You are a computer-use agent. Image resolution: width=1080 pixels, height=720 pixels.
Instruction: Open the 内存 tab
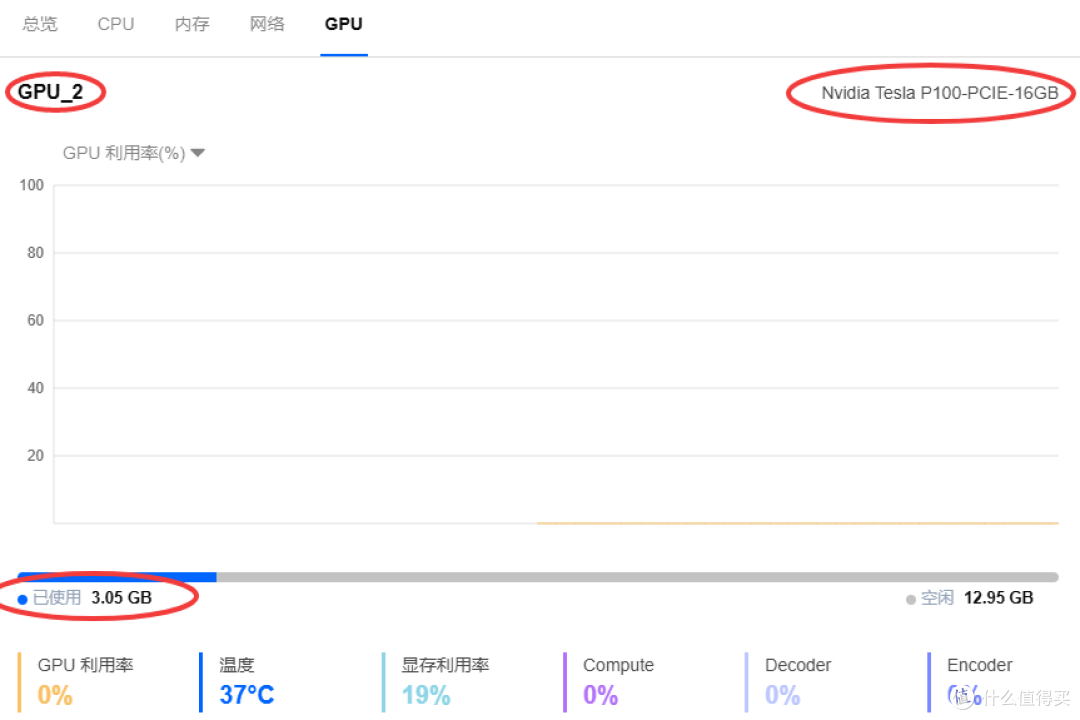192,24
